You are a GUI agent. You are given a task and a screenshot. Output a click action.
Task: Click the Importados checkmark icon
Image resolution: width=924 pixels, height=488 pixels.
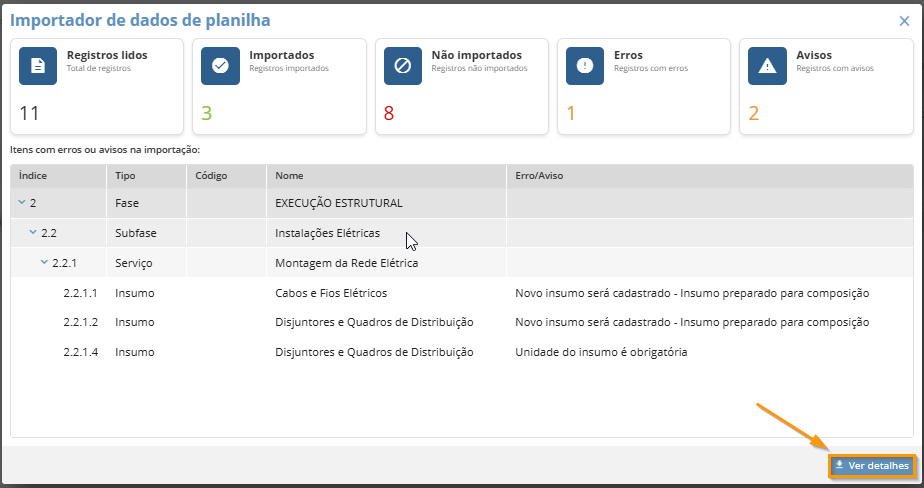tap(220, 65)
